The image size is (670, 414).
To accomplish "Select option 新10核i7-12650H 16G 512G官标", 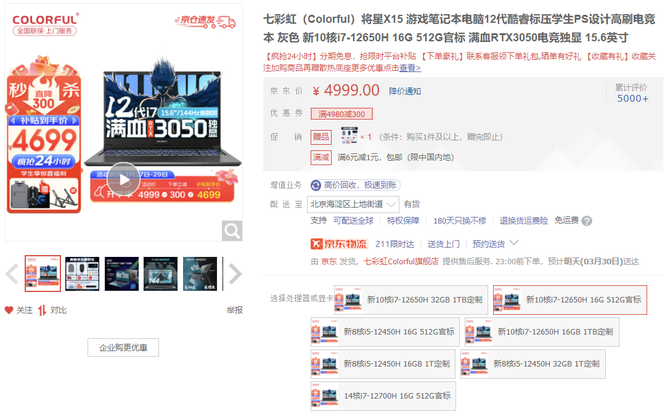I will [570, 300].
